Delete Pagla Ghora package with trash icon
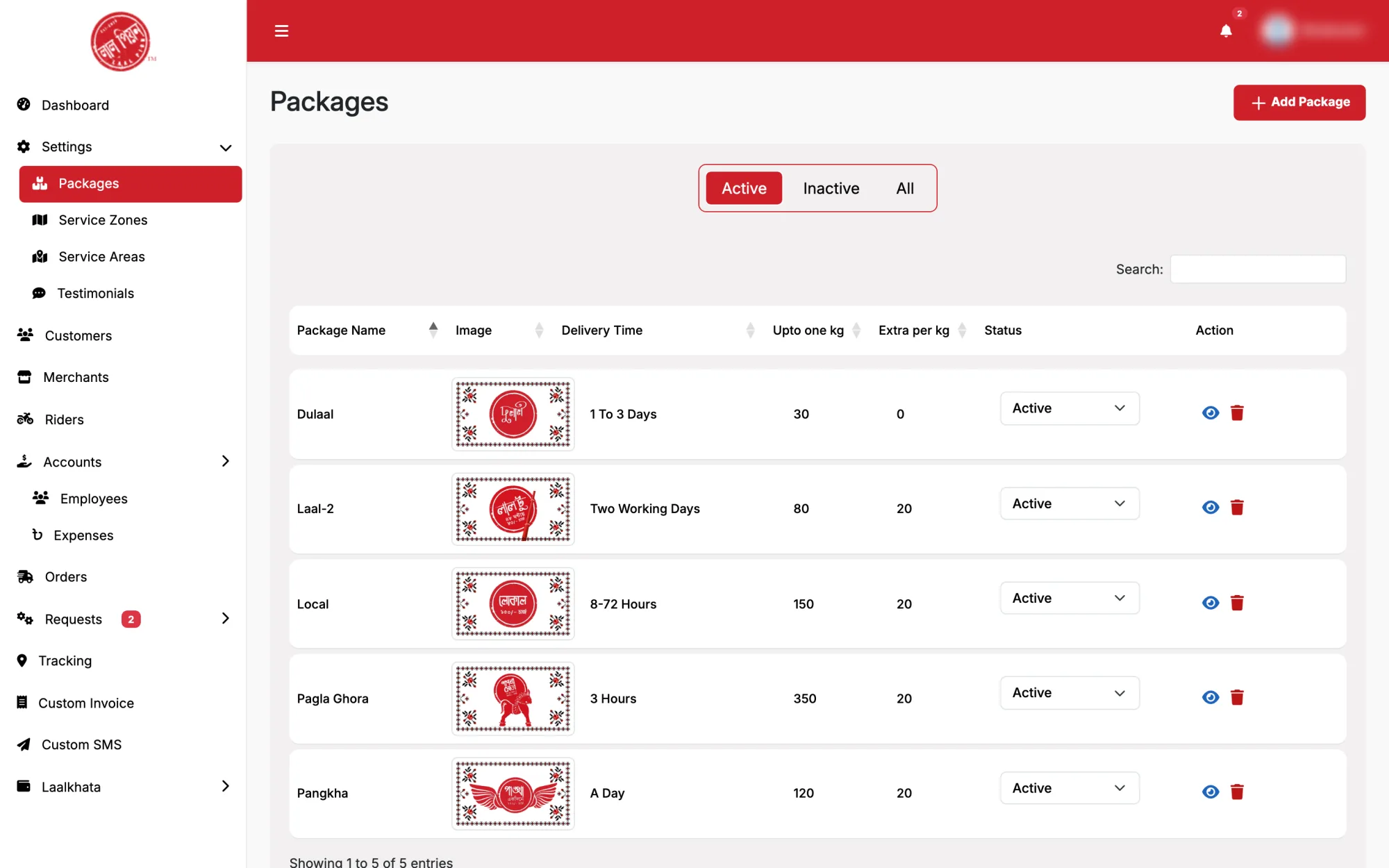The image size is (1389, 868). click(x=1237, y=697)
